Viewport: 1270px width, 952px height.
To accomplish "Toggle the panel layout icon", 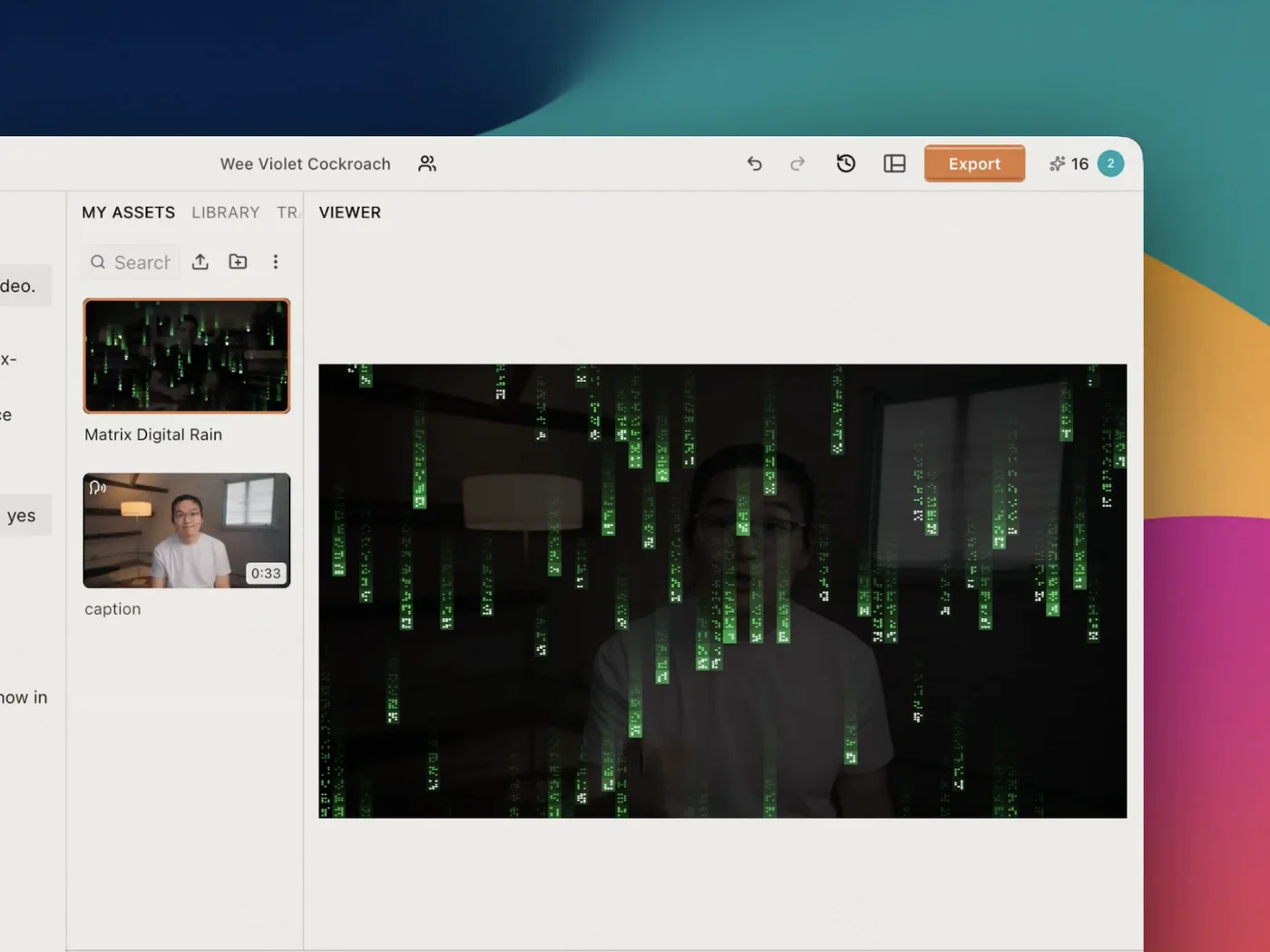I will point(894,163).
